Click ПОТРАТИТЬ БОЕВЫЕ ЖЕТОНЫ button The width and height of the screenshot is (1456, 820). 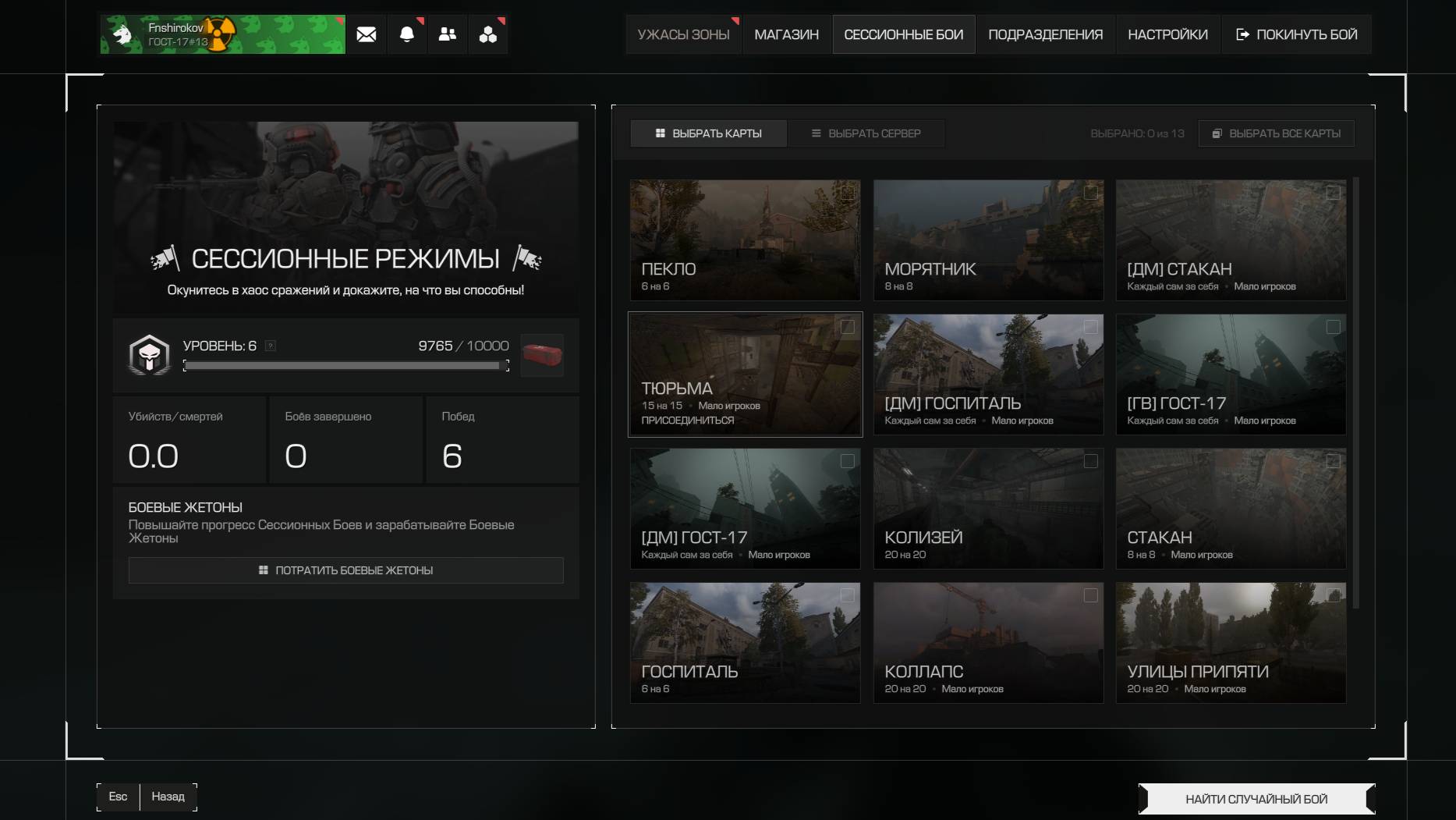point(345,570)
